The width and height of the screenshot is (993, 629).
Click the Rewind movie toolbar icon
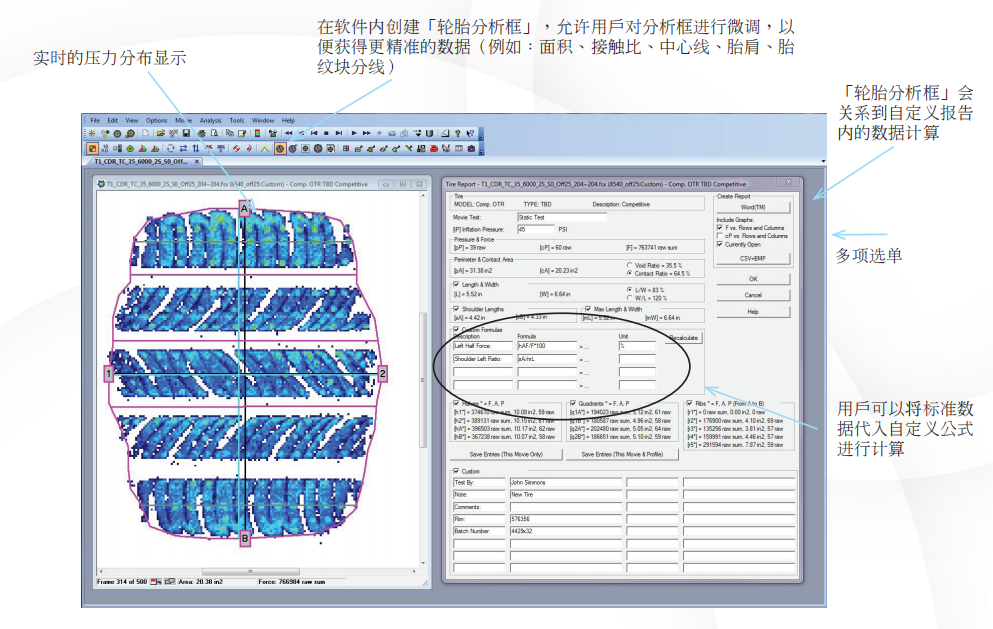click(x=288, y=133)
